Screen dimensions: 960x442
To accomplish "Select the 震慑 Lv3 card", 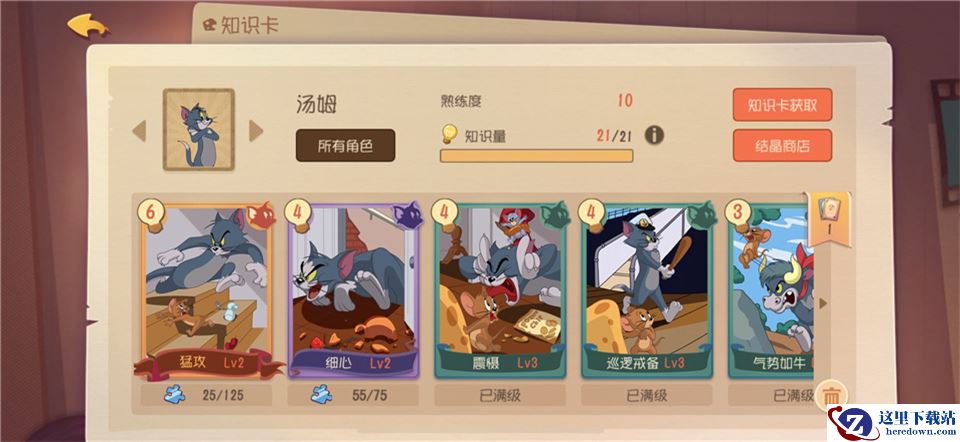I will [501, 291].
